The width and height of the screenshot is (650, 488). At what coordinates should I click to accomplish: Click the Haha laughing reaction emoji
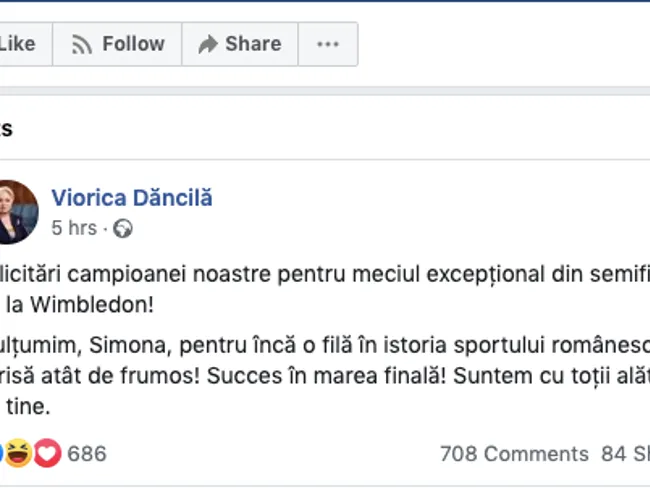pyautogui.click(x=20, y=454)
